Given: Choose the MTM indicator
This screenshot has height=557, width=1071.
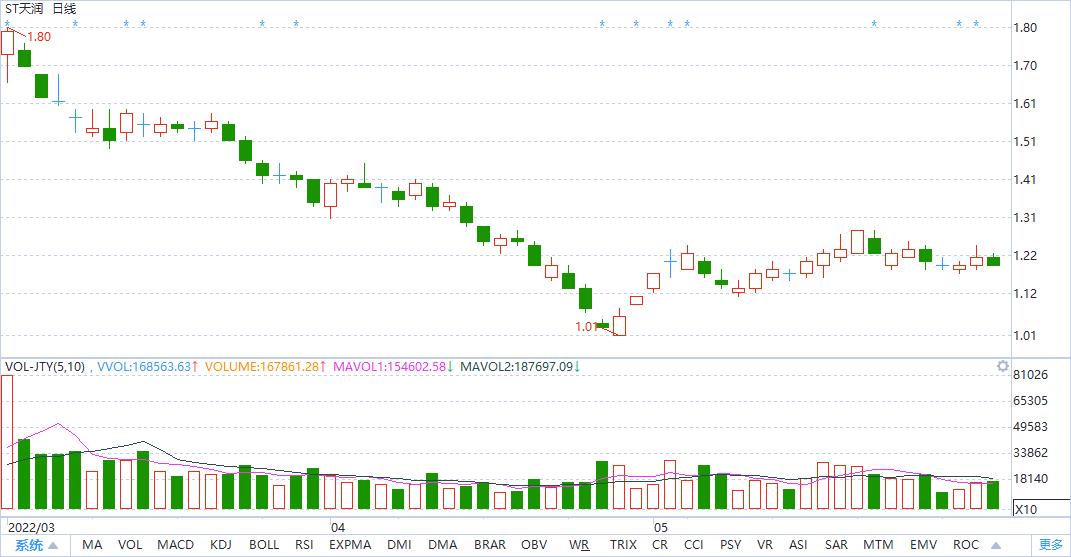Looking at the screenshot, I should (878, 545).
